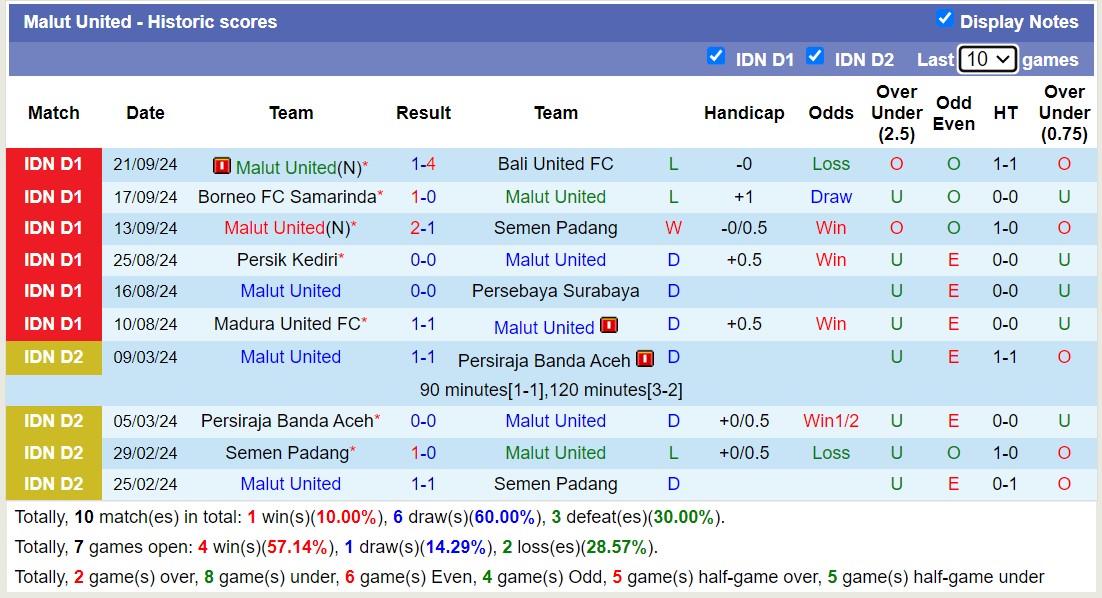Open the Borneo FC Samarinda team link
This screenshot has height=598, width=1102.
285,196
